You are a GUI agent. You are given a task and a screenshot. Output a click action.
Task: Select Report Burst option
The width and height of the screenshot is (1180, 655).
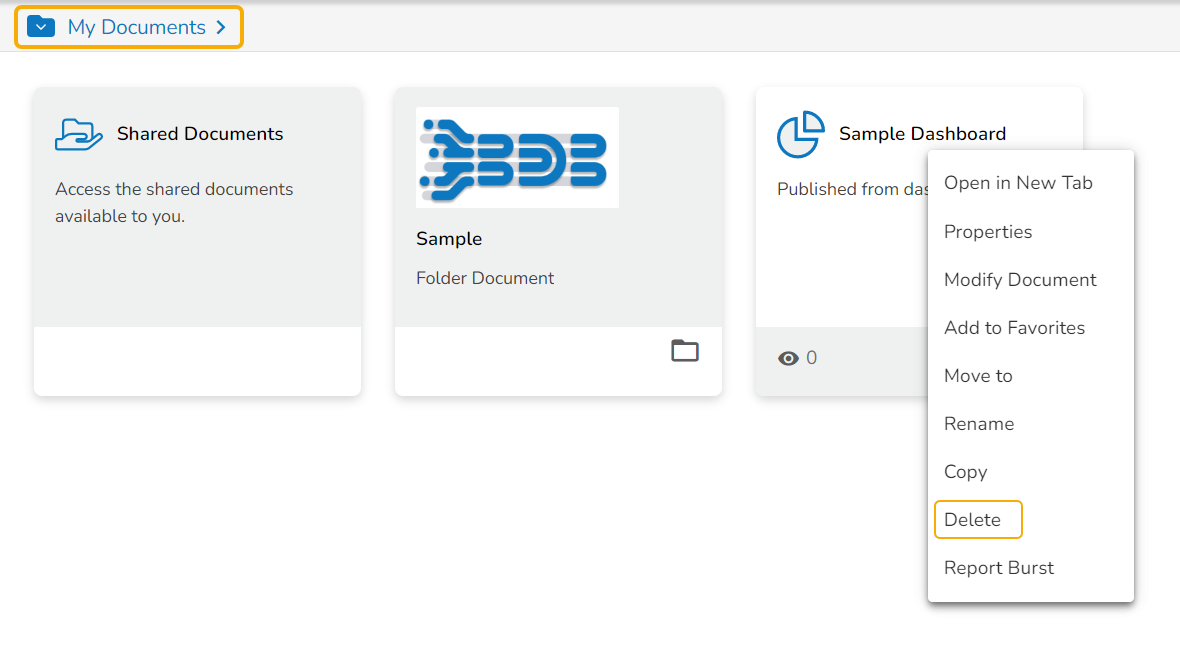[999, 567]
